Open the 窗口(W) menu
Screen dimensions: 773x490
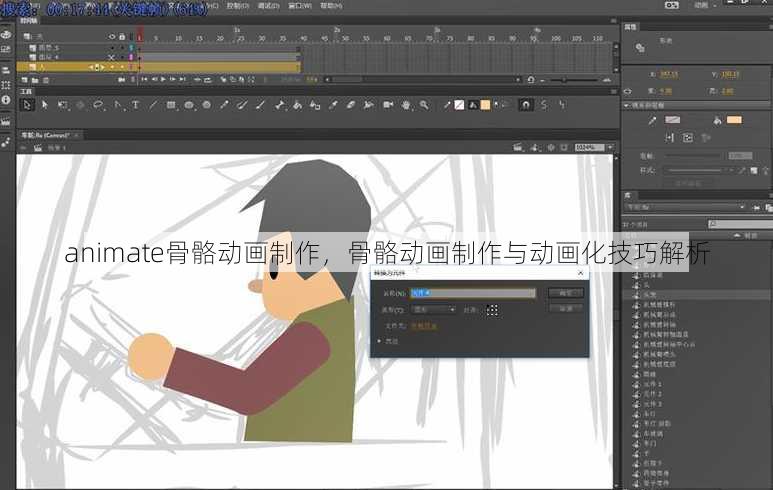(x=300, y=5)
